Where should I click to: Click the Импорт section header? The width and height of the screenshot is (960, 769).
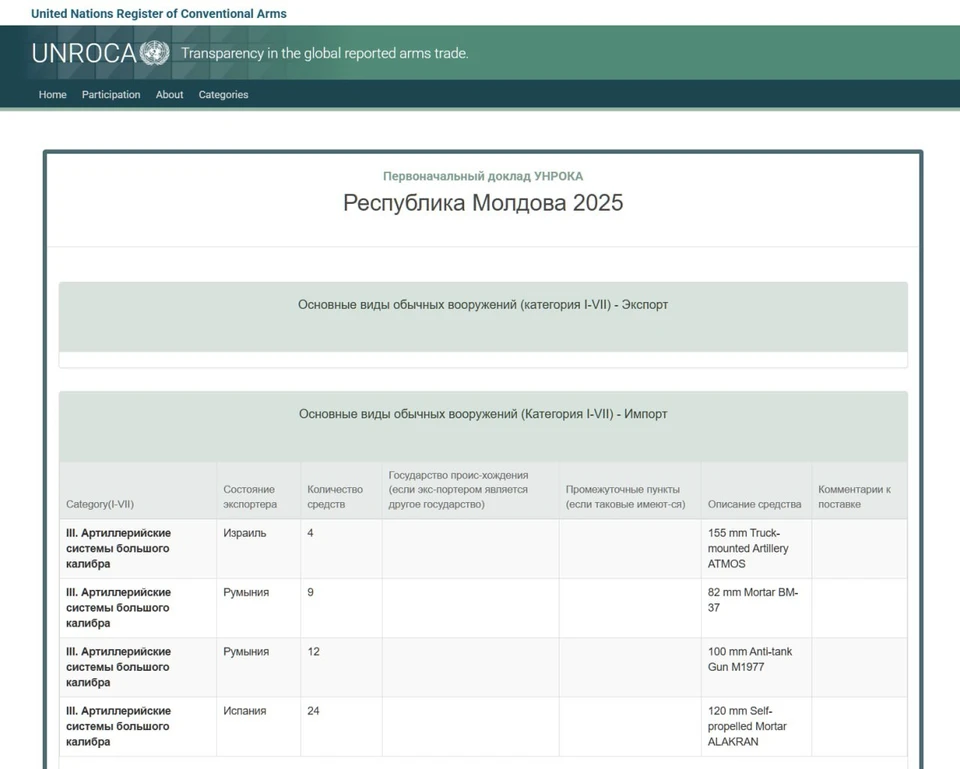(483, 426)
